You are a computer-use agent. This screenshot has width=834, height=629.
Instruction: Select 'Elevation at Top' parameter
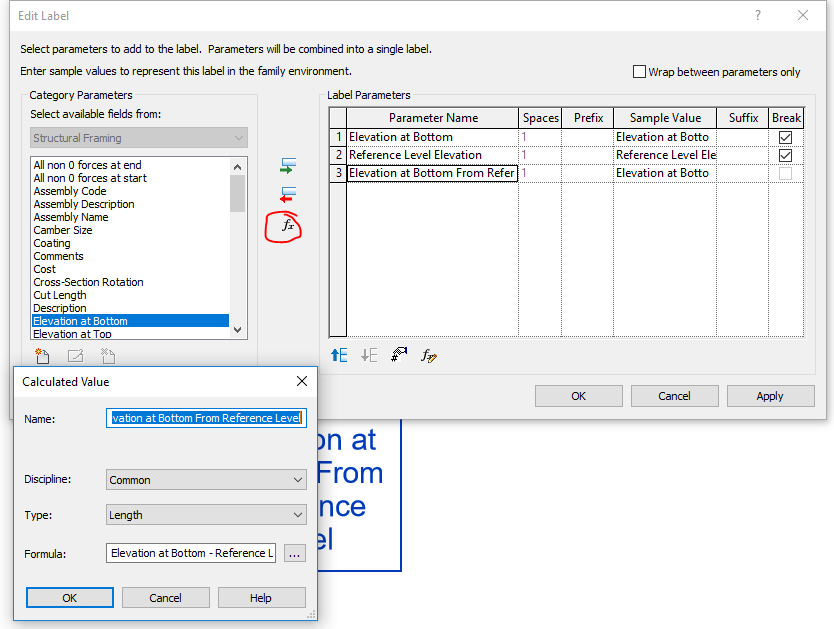coord(130,334)
